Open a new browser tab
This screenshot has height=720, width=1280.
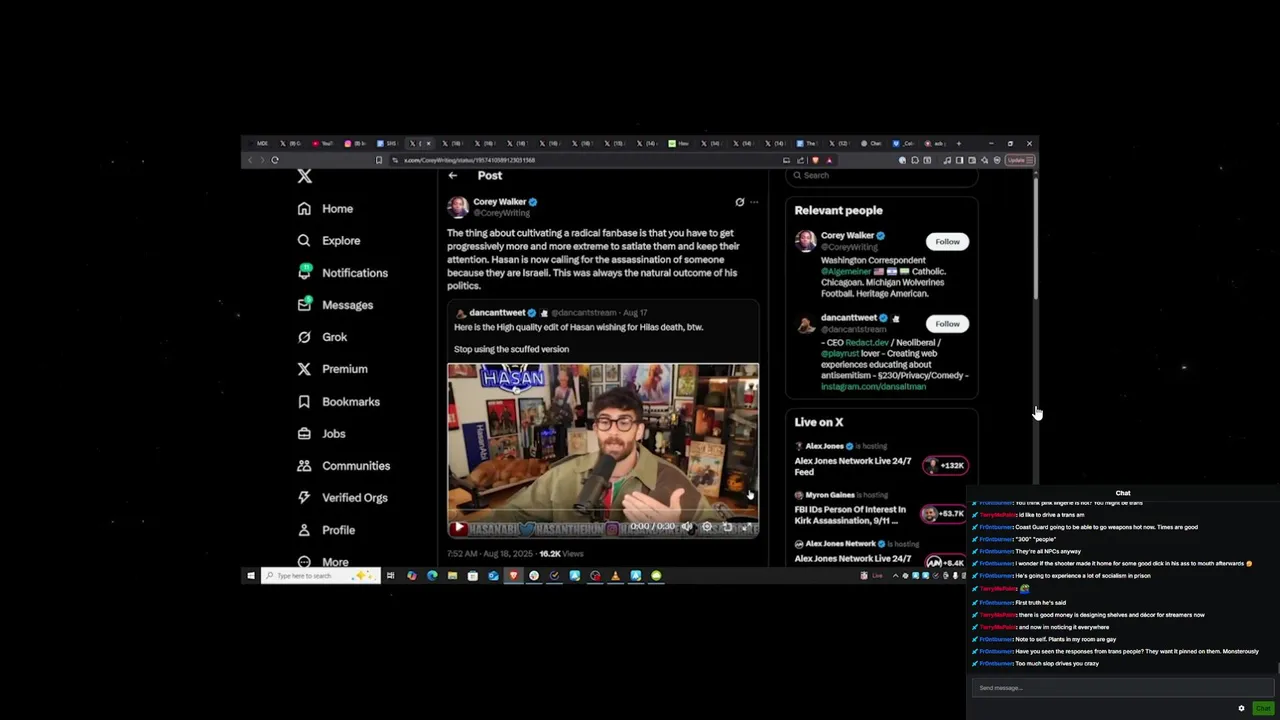coord(958,144)
